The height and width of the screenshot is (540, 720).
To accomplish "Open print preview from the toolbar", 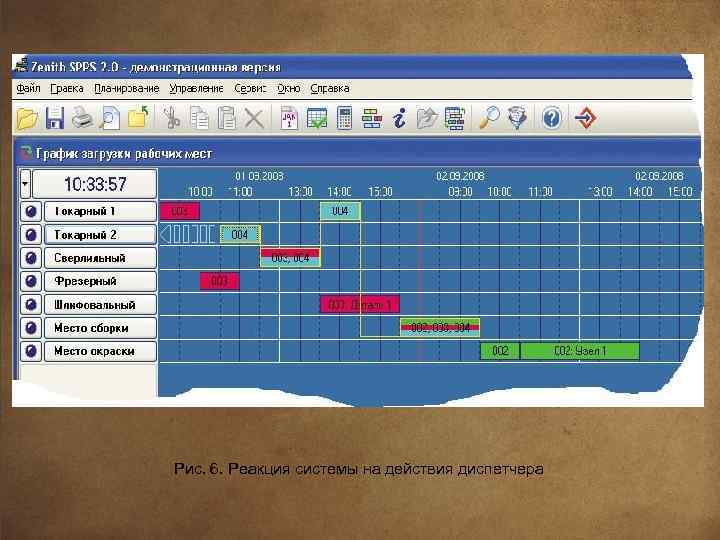I will (x=110, y=118).
